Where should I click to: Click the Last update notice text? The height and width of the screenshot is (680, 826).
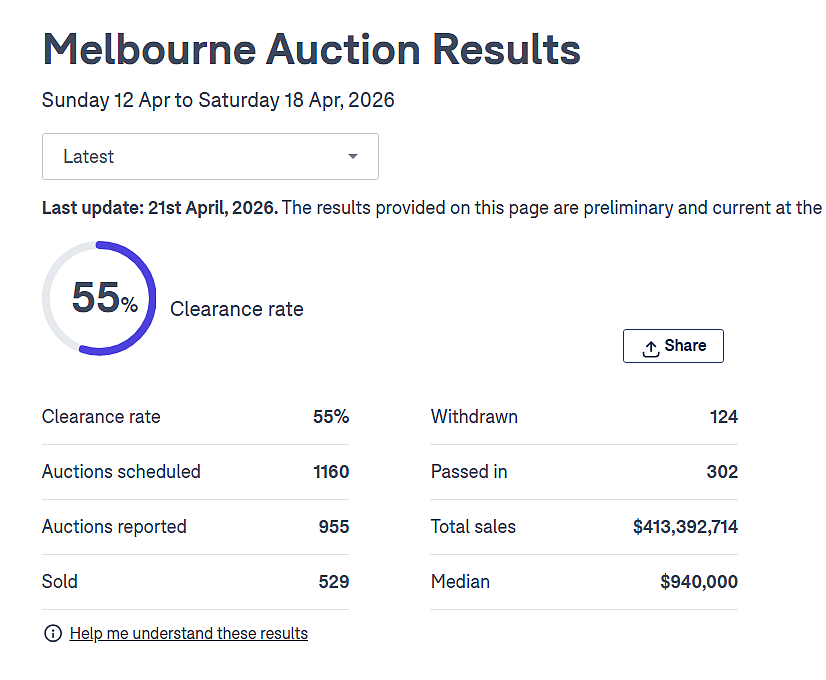[x=432, y=208]
